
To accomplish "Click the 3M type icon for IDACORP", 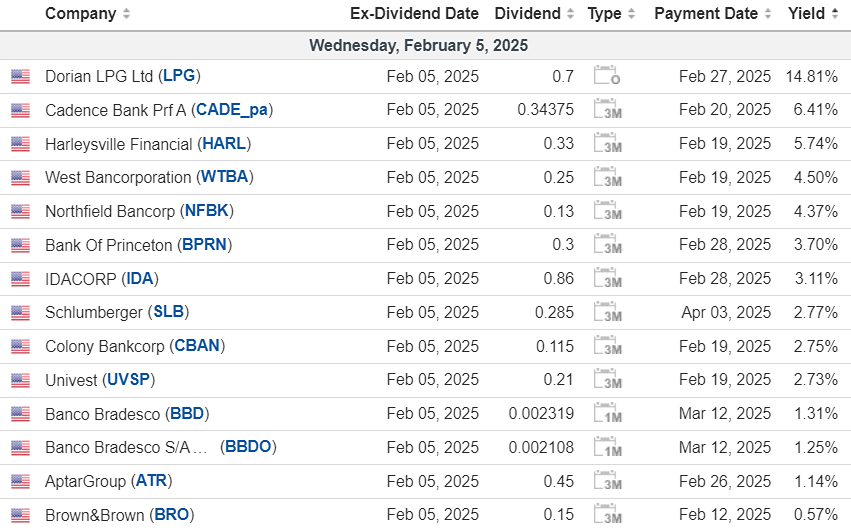I will [607, 279].
